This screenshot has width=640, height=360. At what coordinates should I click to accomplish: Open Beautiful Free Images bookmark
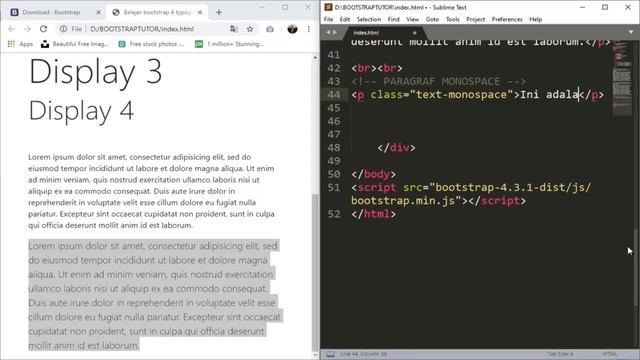tap(75, 44)
